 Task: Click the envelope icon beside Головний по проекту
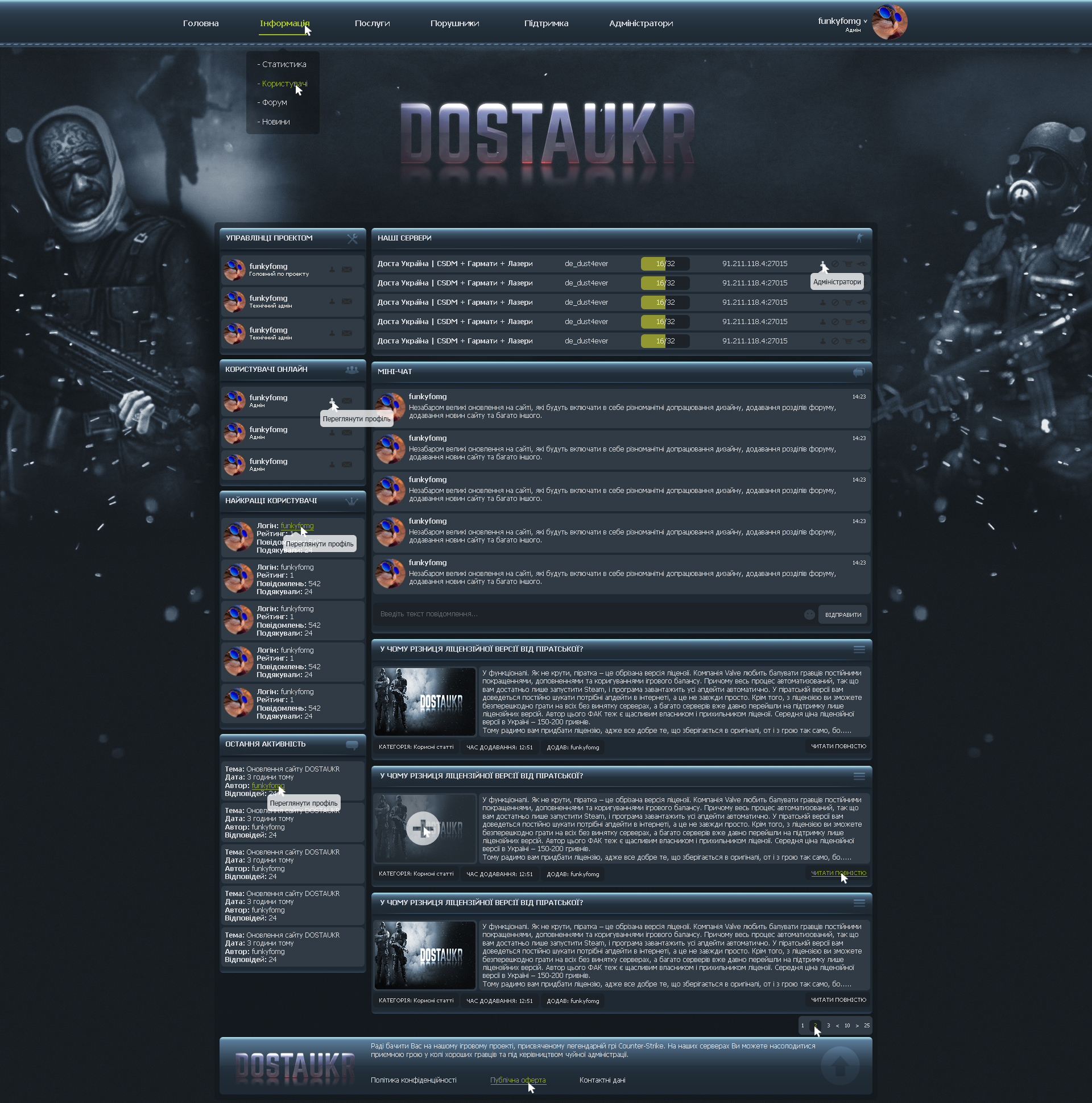point(347,269)
